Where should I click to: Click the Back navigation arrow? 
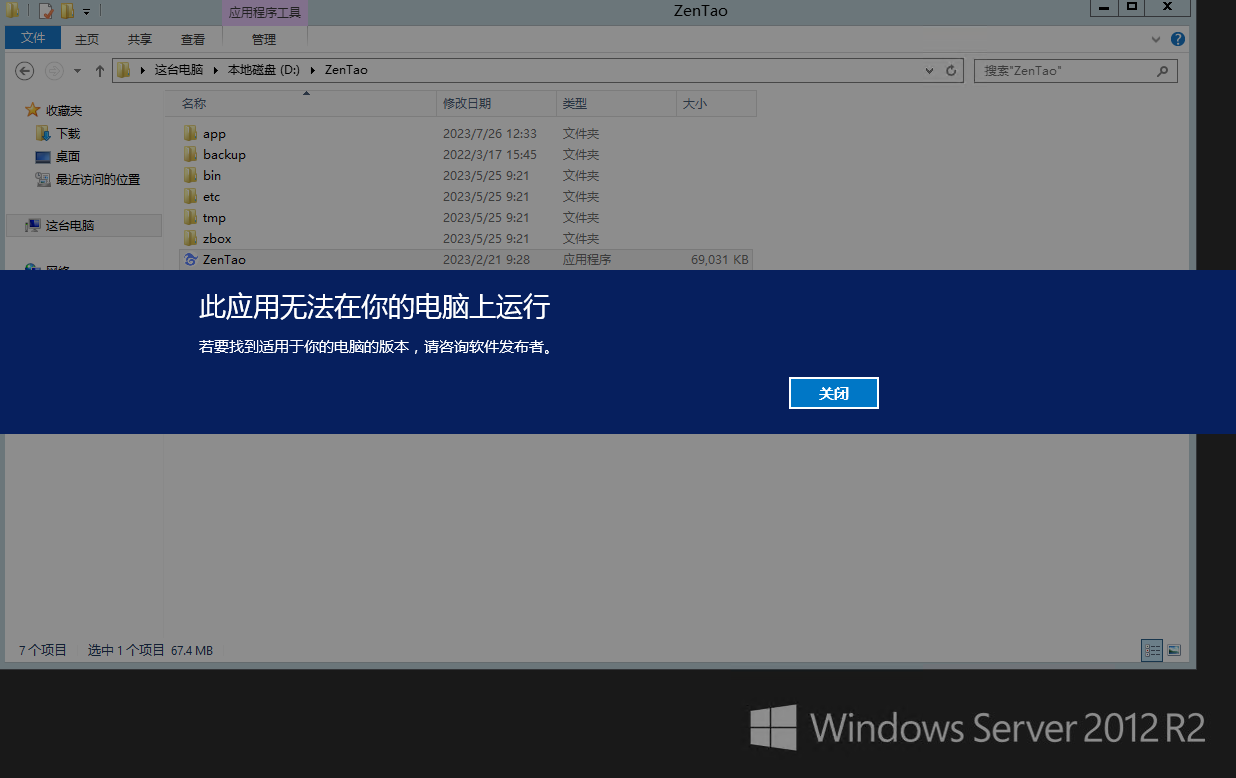click(25, 71)
